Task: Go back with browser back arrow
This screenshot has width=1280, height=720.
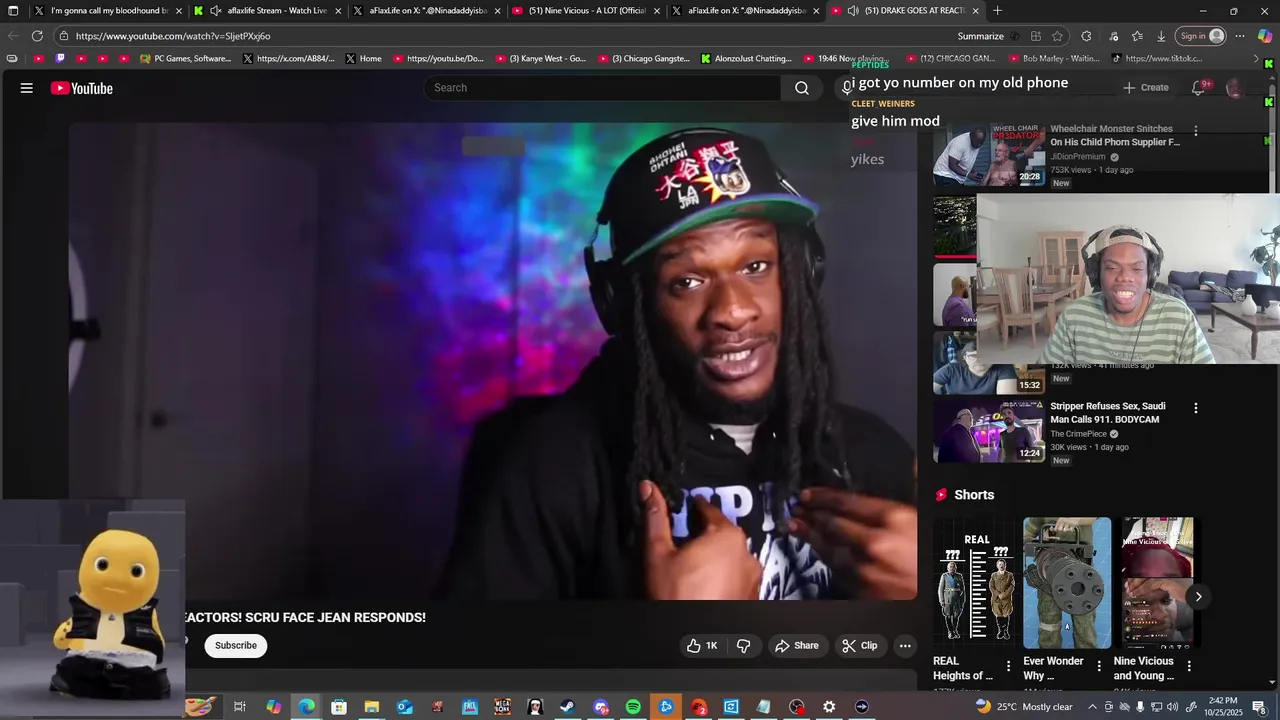Action: point(12,36)
